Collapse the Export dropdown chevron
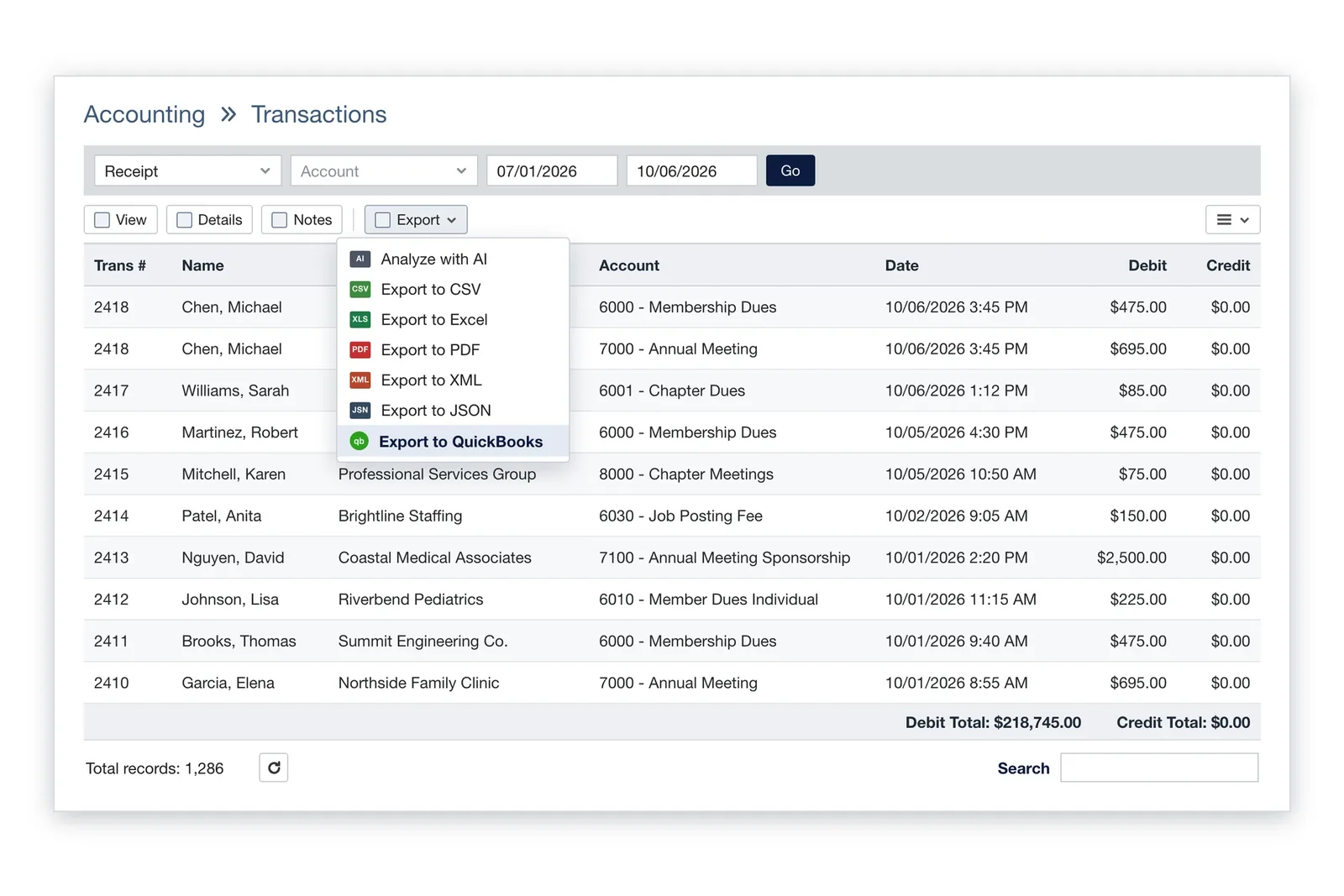 [452, 220]
